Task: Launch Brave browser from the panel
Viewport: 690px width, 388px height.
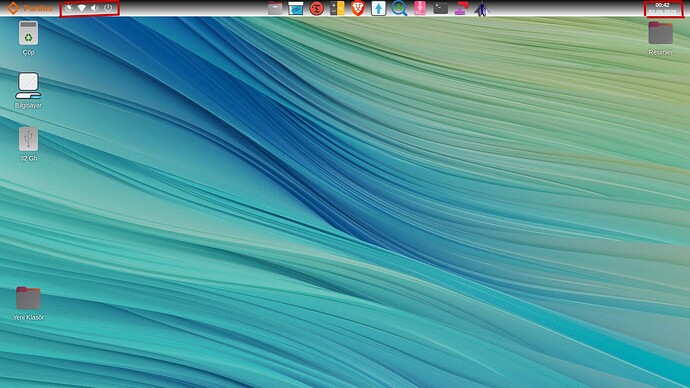Action: (358, 8)
